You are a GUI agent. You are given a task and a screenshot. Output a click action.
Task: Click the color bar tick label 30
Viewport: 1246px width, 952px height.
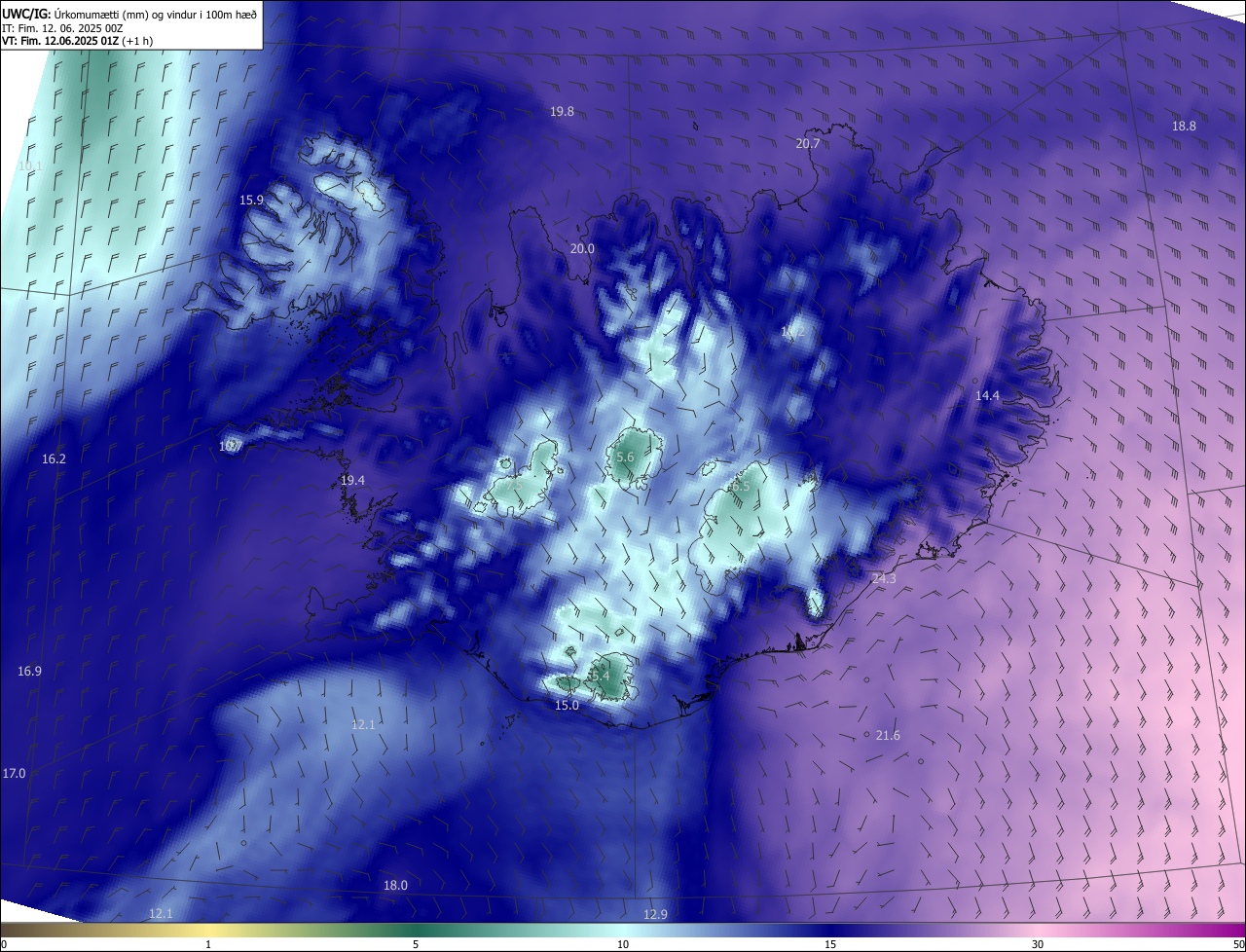[1038, 945]
